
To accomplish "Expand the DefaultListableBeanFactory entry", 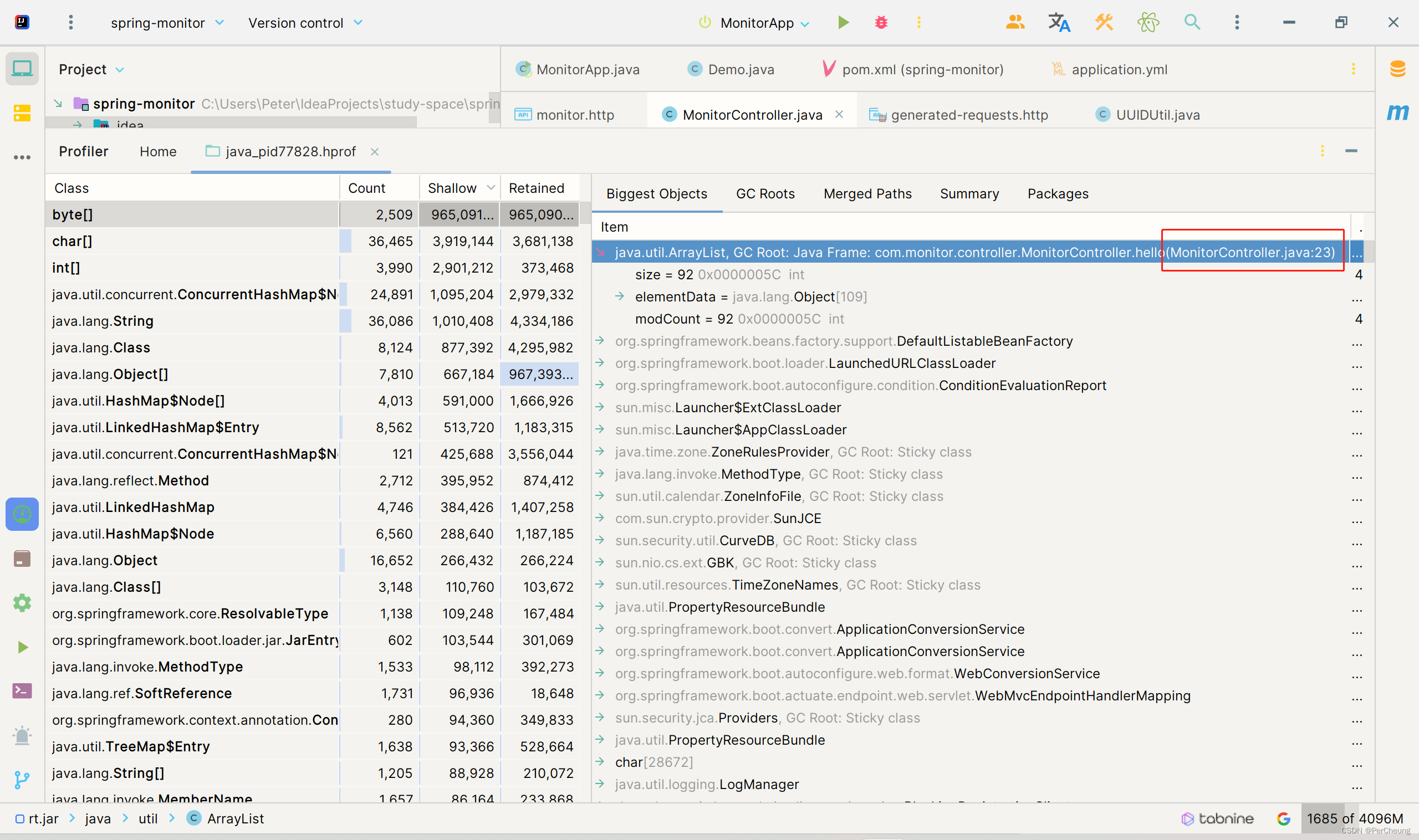I will coord(600,341).
